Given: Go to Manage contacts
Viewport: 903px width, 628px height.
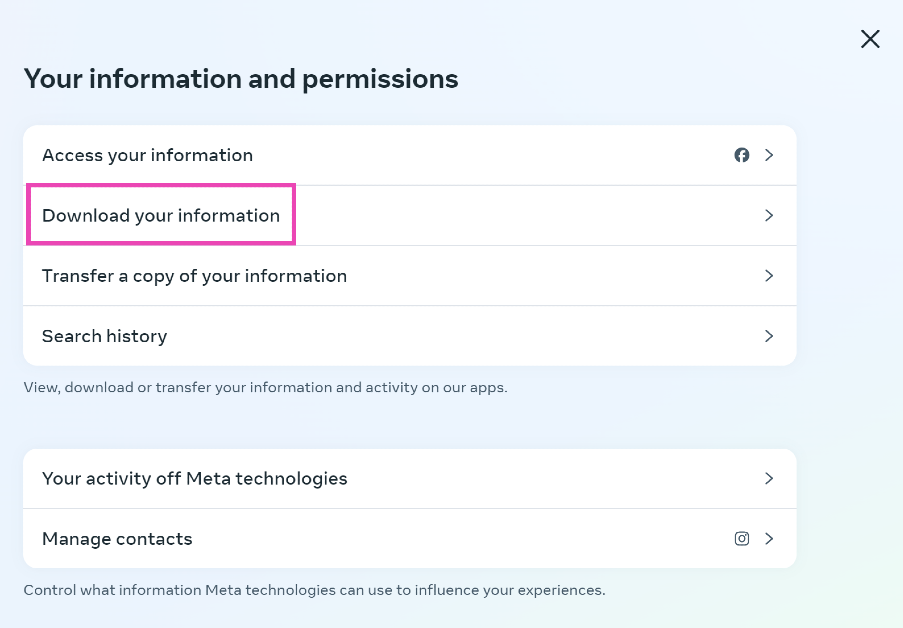Looking at the screenshot, I should [x=117, y=538].
